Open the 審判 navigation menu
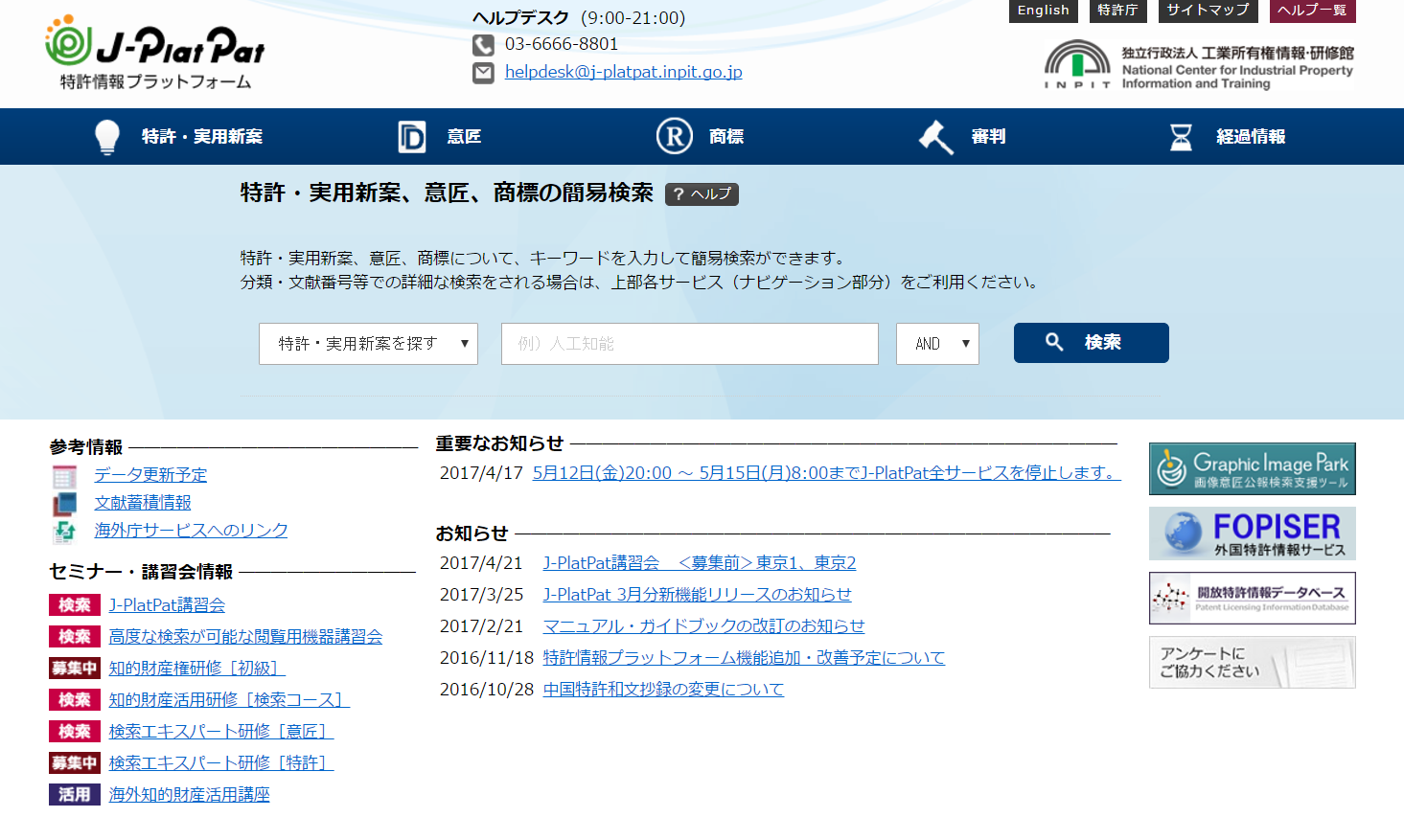Screen dimensions: 1404x840 [x=987, y=137]
